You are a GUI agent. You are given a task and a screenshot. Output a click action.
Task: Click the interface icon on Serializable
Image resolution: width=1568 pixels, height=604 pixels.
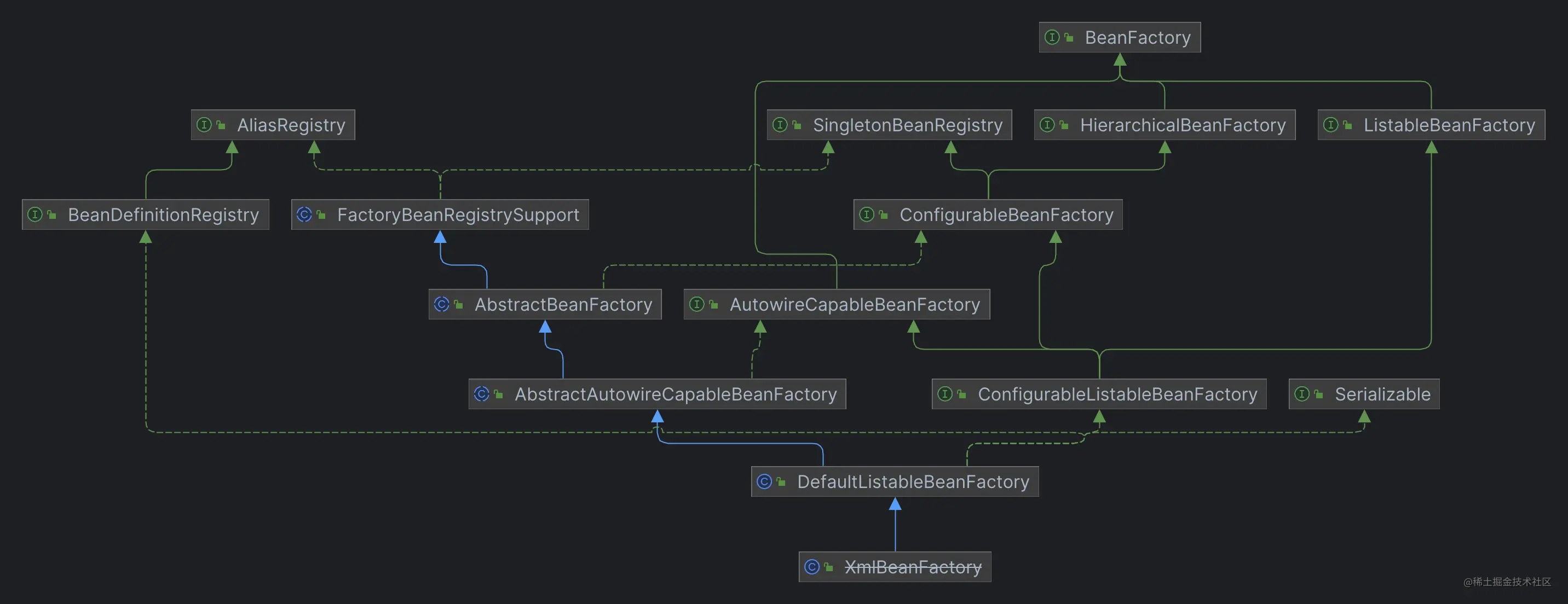click(1302, 393)
